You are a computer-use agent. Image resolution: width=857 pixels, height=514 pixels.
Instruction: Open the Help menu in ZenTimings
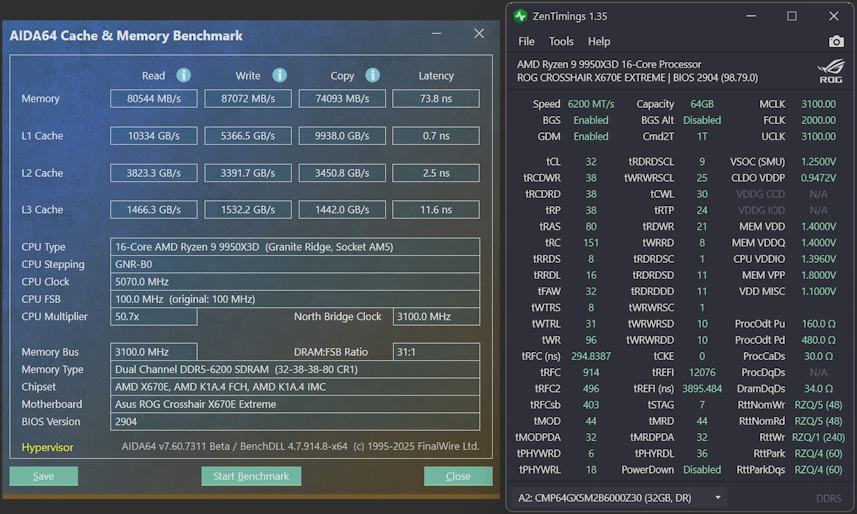(x=599, y=42)
